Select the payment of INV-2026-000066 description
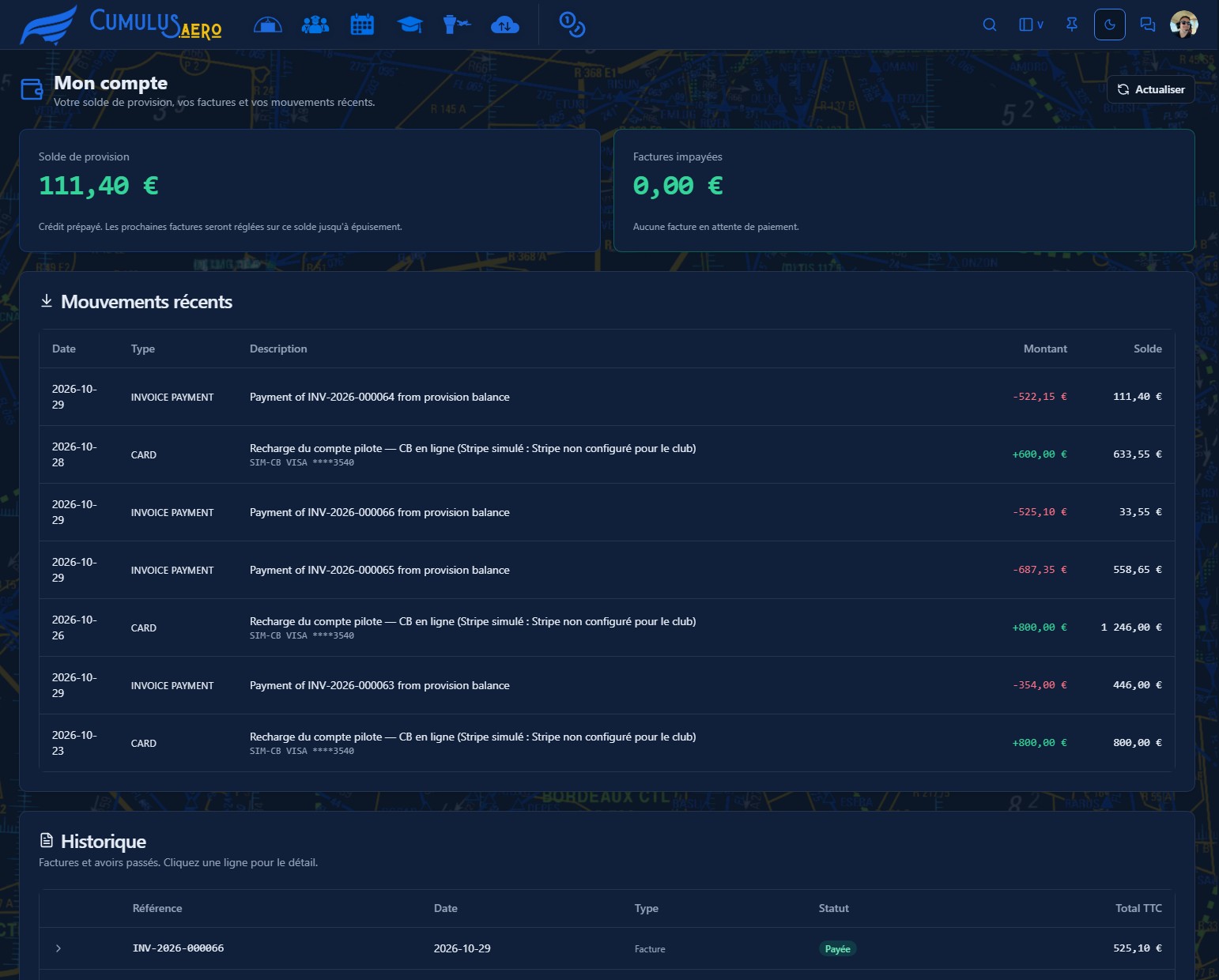This screenshot has height=980, width=1219. point(379,512)
